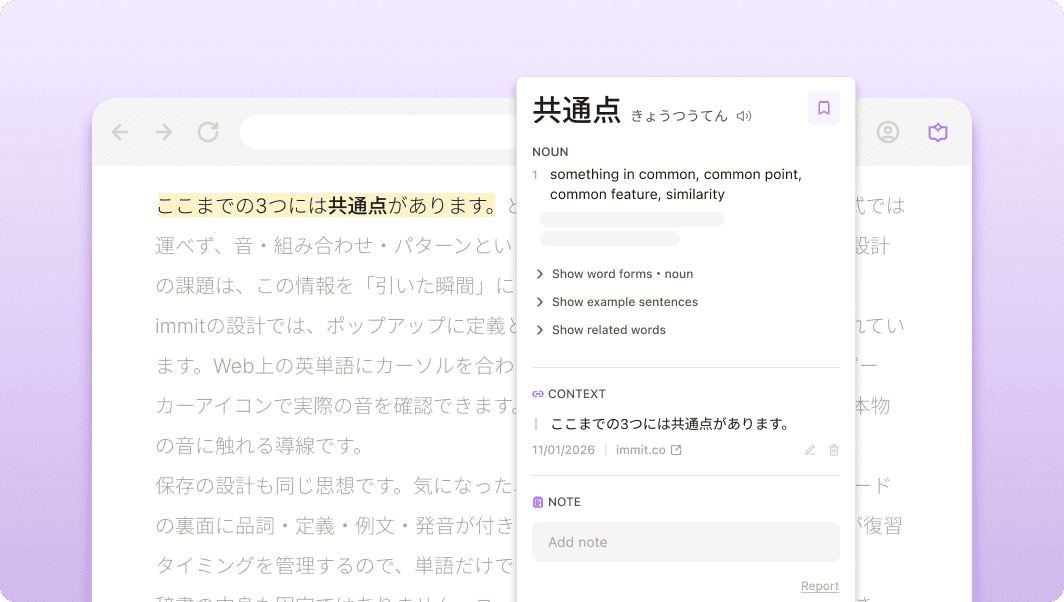This screenshot has width=1064, height=602.
Task: Expand Show word forms • noun
Action: click(x=615, y=274)
